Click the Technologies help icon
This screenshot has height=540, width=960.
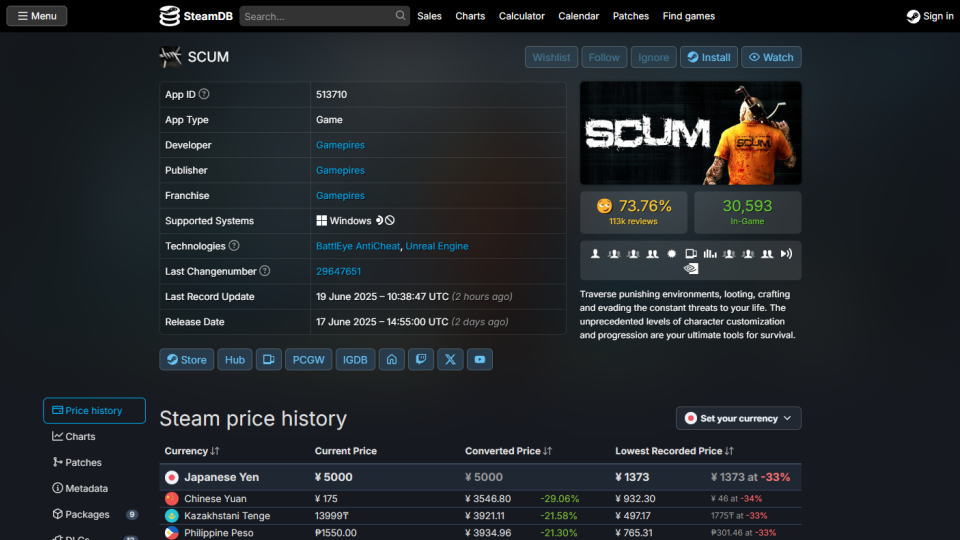coord(234,246)
